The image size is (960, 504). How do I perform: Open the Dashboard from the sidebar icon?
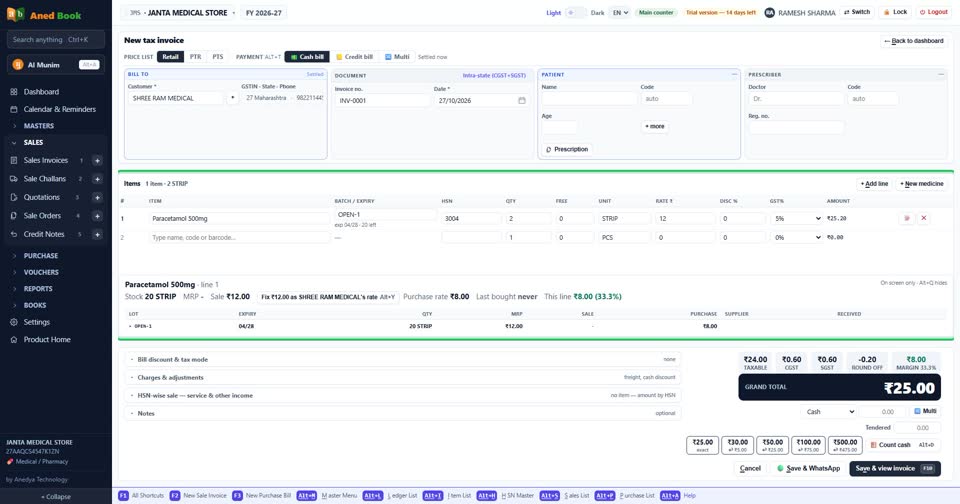[x=14, y=92]
